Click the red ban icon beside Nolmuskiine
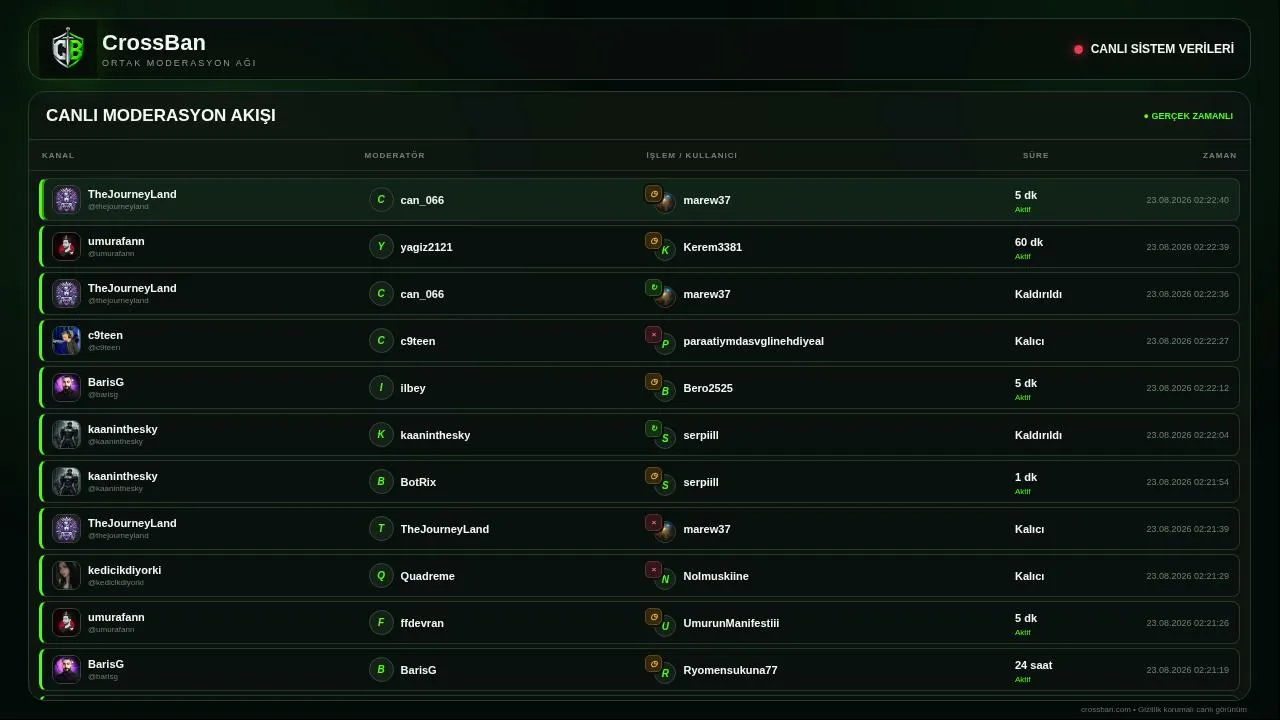Viewport: 1280px width, 720px height. [x=653, y=570]
